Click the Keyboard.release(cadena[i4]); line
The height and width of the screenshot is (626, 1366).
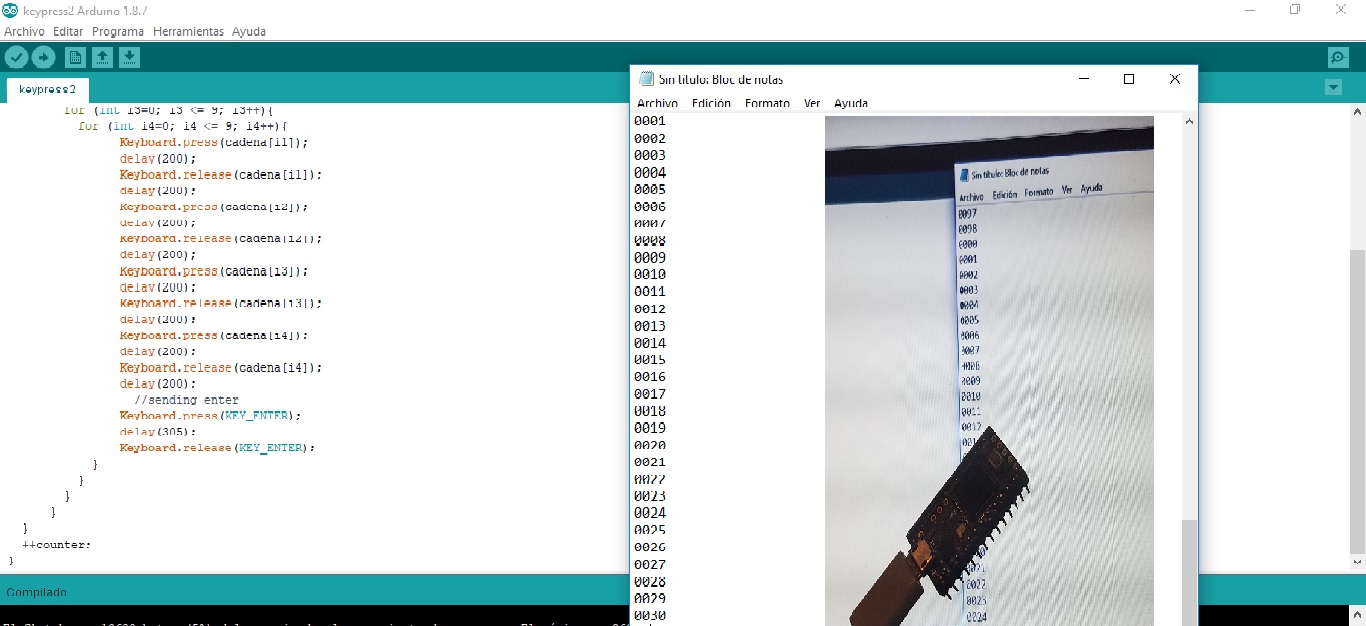click(221, 367)
